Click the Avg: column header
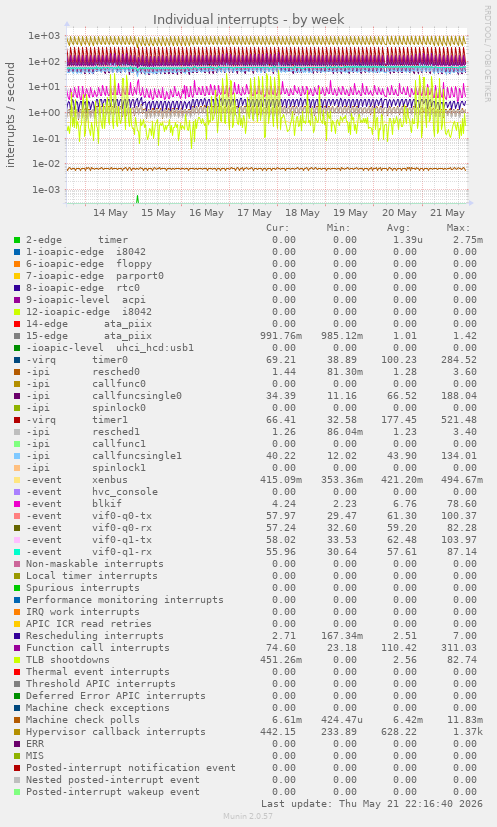497x827 pixels. (x=398, y=228)
